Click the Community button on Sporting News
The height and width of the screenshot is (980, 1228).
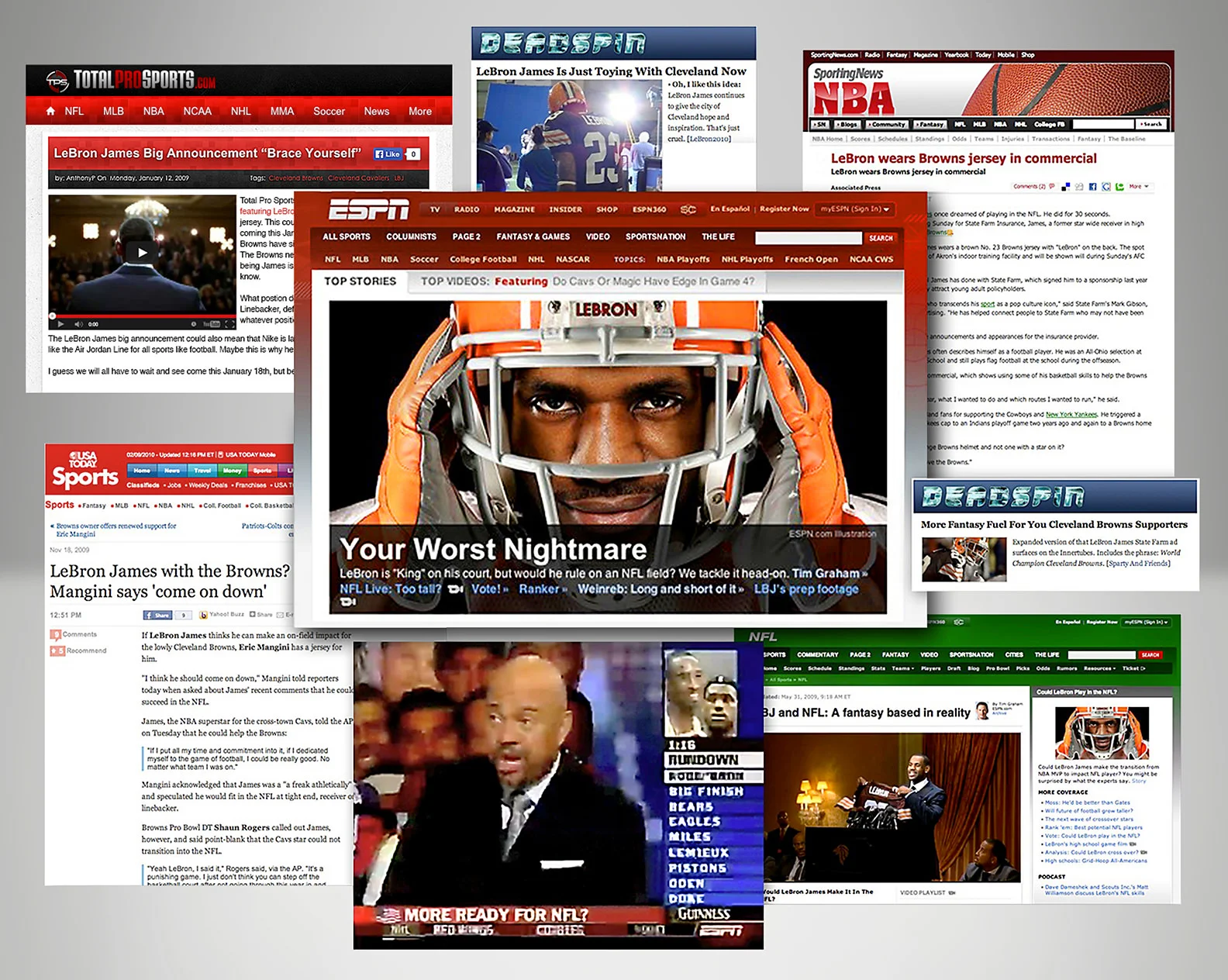(886, 124)
